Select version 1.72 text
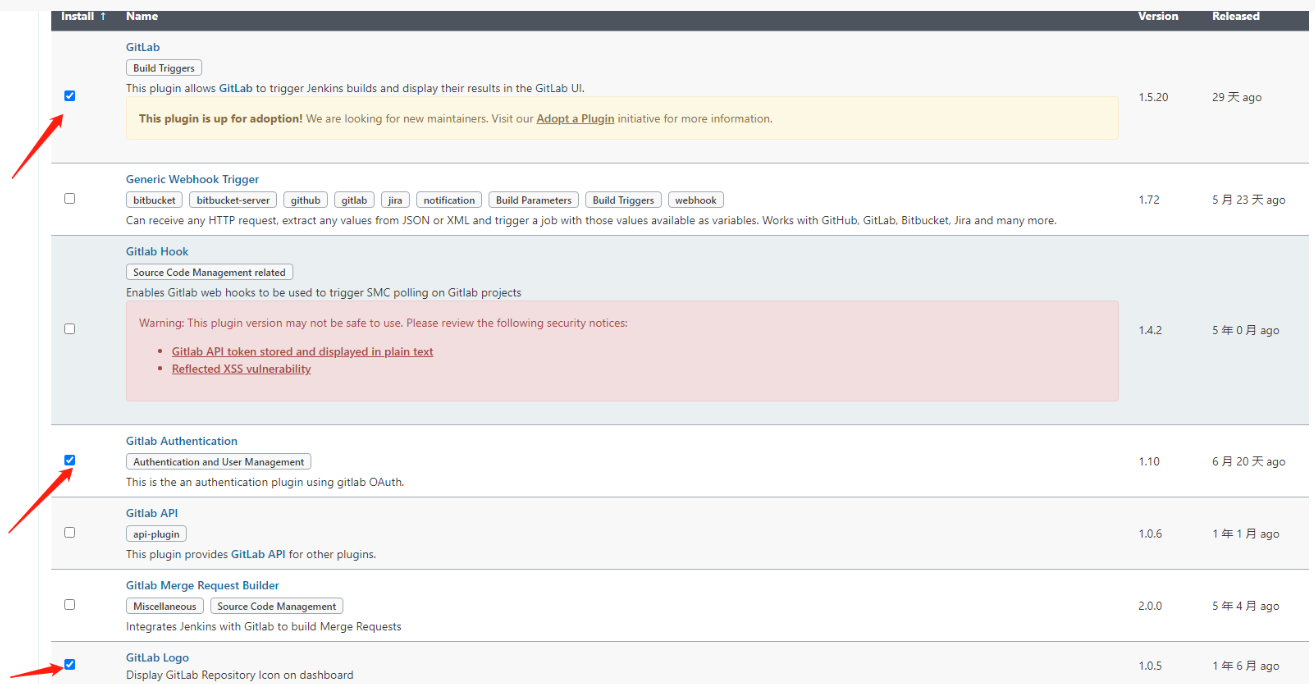The width and height of the screenshot is (1315, 684). point(1149,200)
